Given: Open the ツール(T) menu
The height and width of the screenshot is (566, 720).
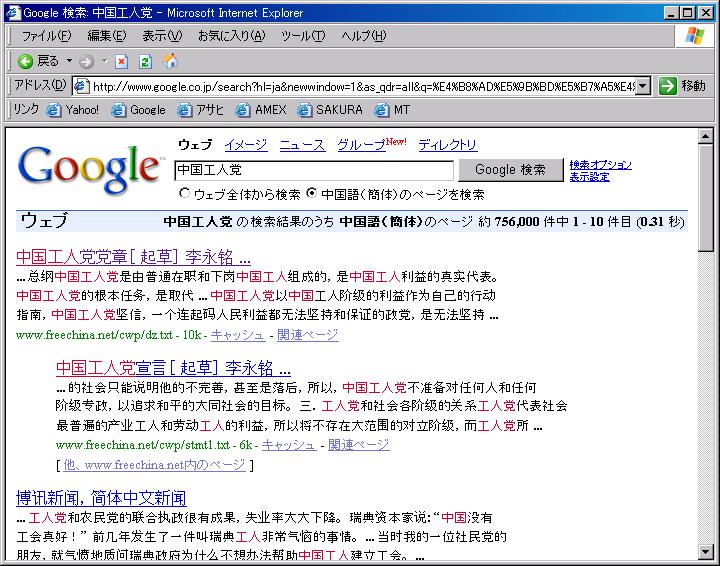Looking at the screenshot, I should click(x=302, y=36).
